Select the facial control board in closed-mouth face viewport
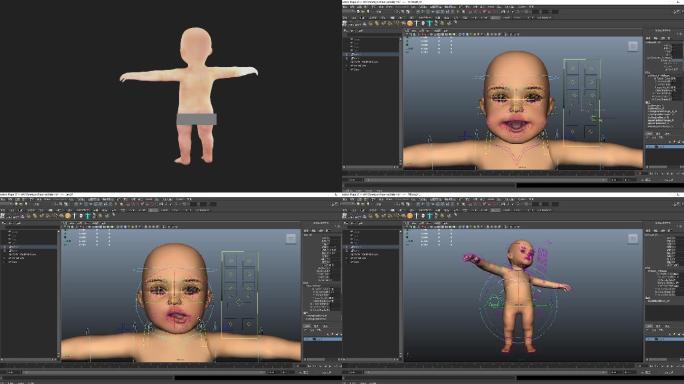Viewport: 684px width, 384px height. point(239,295)
